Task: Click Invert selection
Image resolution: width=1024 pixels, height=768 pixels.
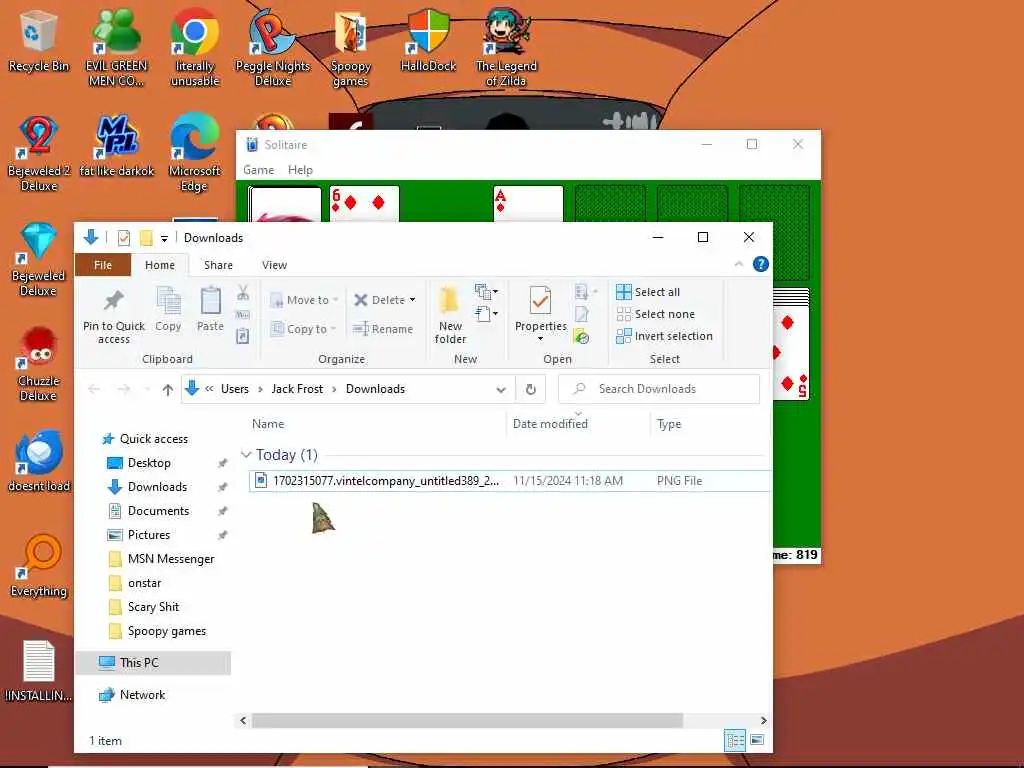Action: (664, 336)
